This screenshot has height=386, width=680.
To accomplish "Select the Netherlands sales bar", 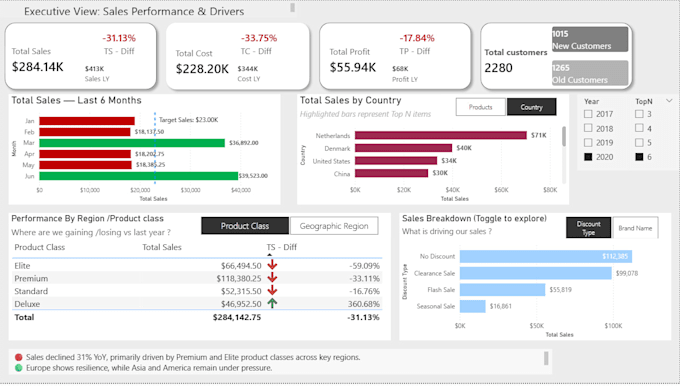I will tap(441, 135).
